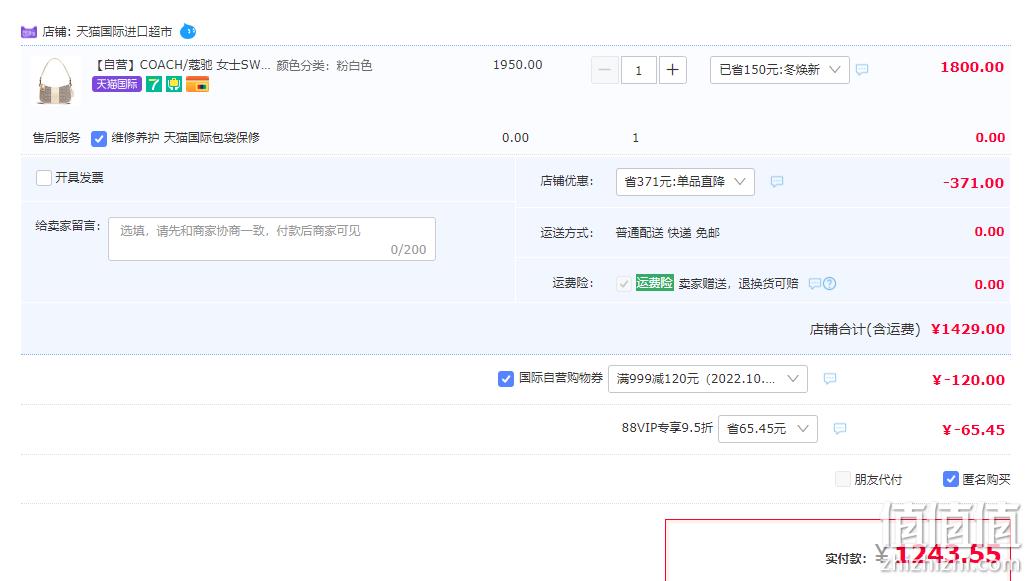Click the green 运费险 tag
This screenshot has width=1030, height=581.
[654, 283]
